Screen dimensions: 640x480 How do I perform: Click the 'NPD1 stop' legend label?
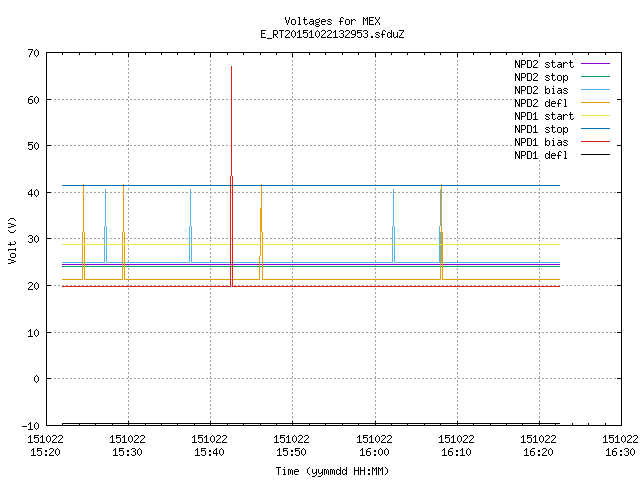[541, 129]
